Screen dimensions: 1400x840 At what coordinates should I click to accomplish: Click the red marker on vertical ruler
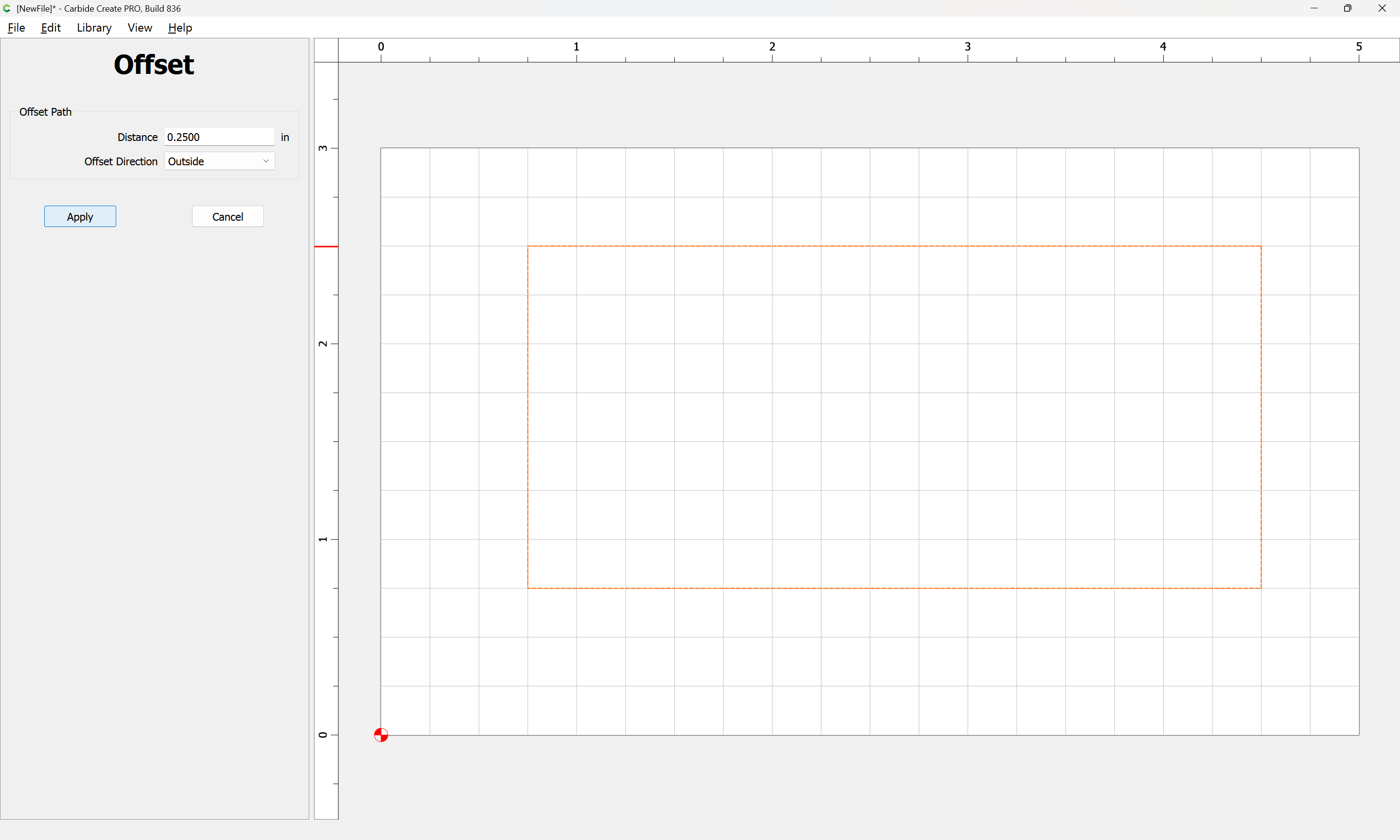tap(326, 247)
